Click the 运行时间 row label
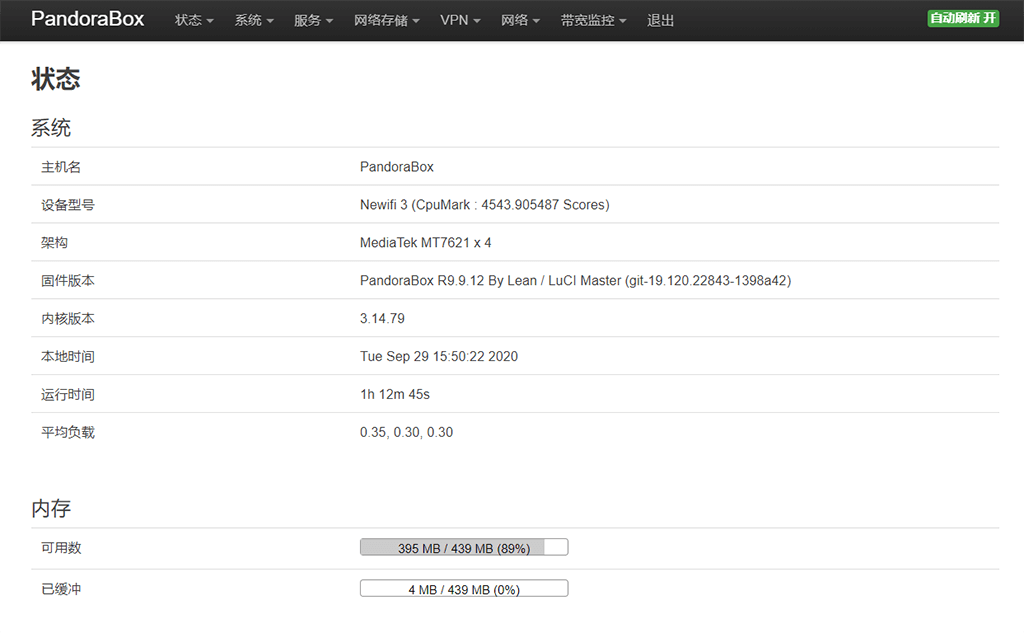 click(x=68, y=394)
